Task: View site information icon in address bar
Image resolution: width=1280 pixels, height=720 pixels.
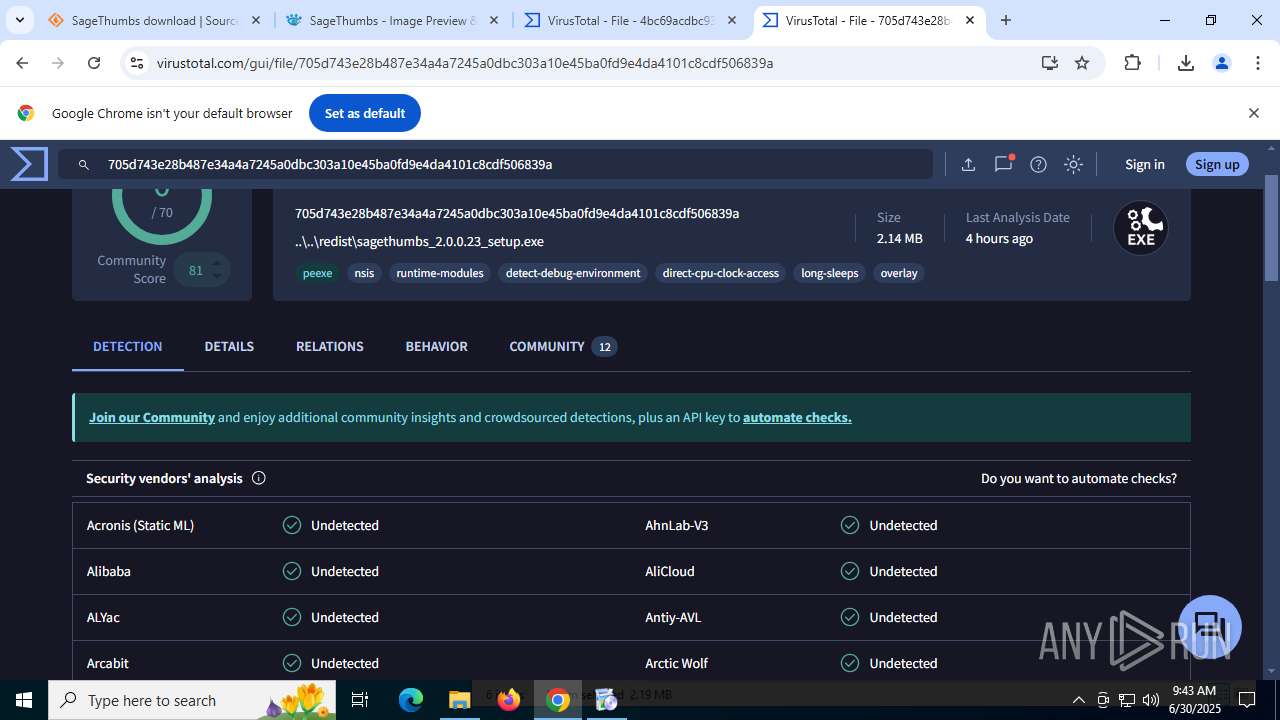Action: pyautogui.click(x=137, y=63)
